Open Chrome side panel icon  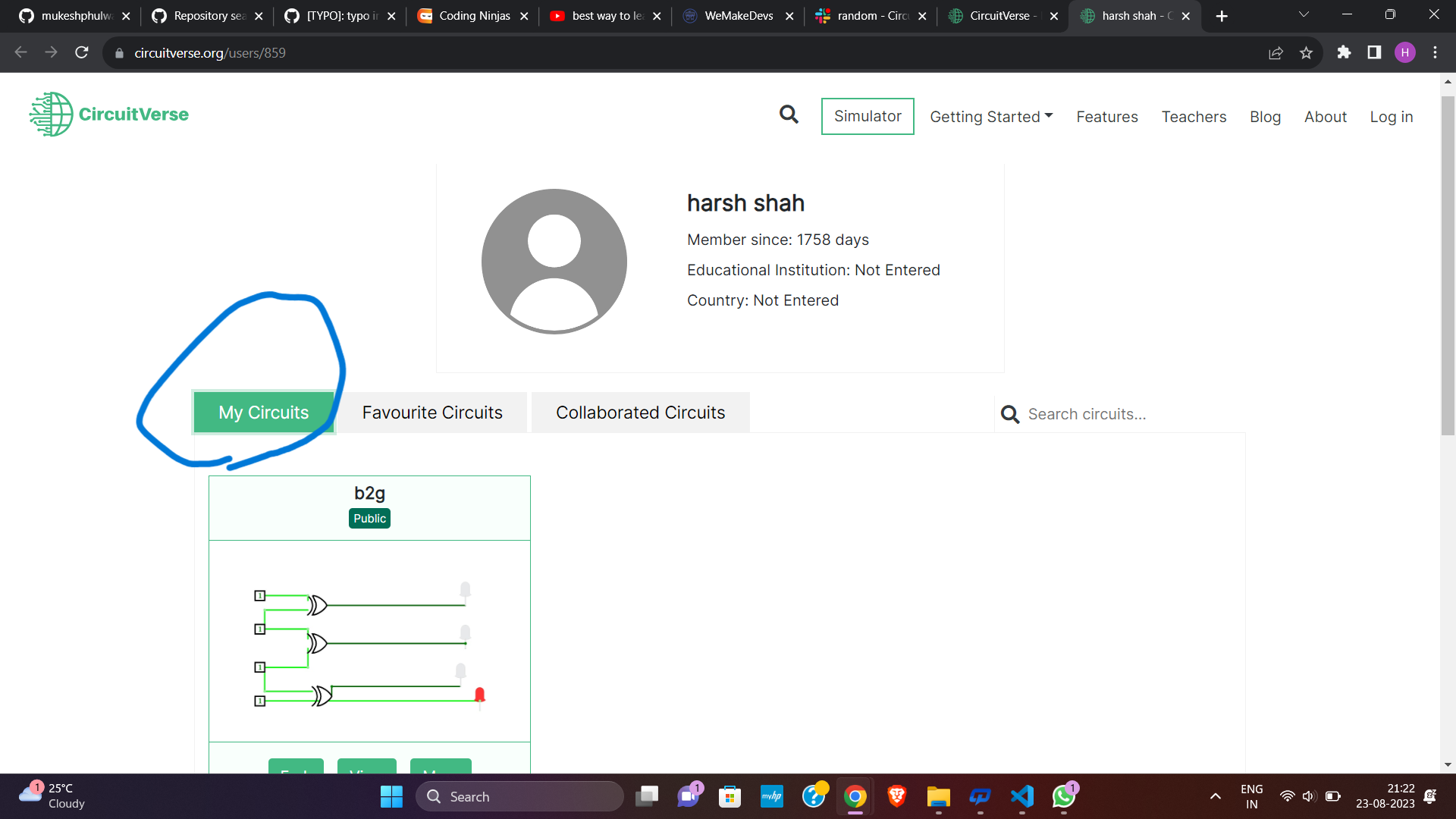[1374, 52]
